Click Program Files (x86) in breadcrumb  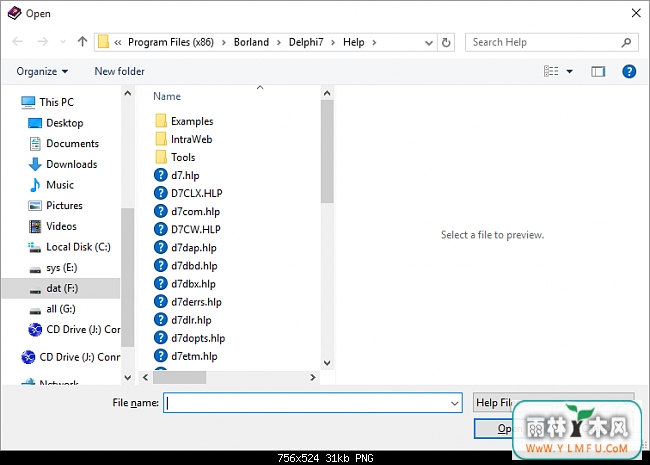[171, 42]
